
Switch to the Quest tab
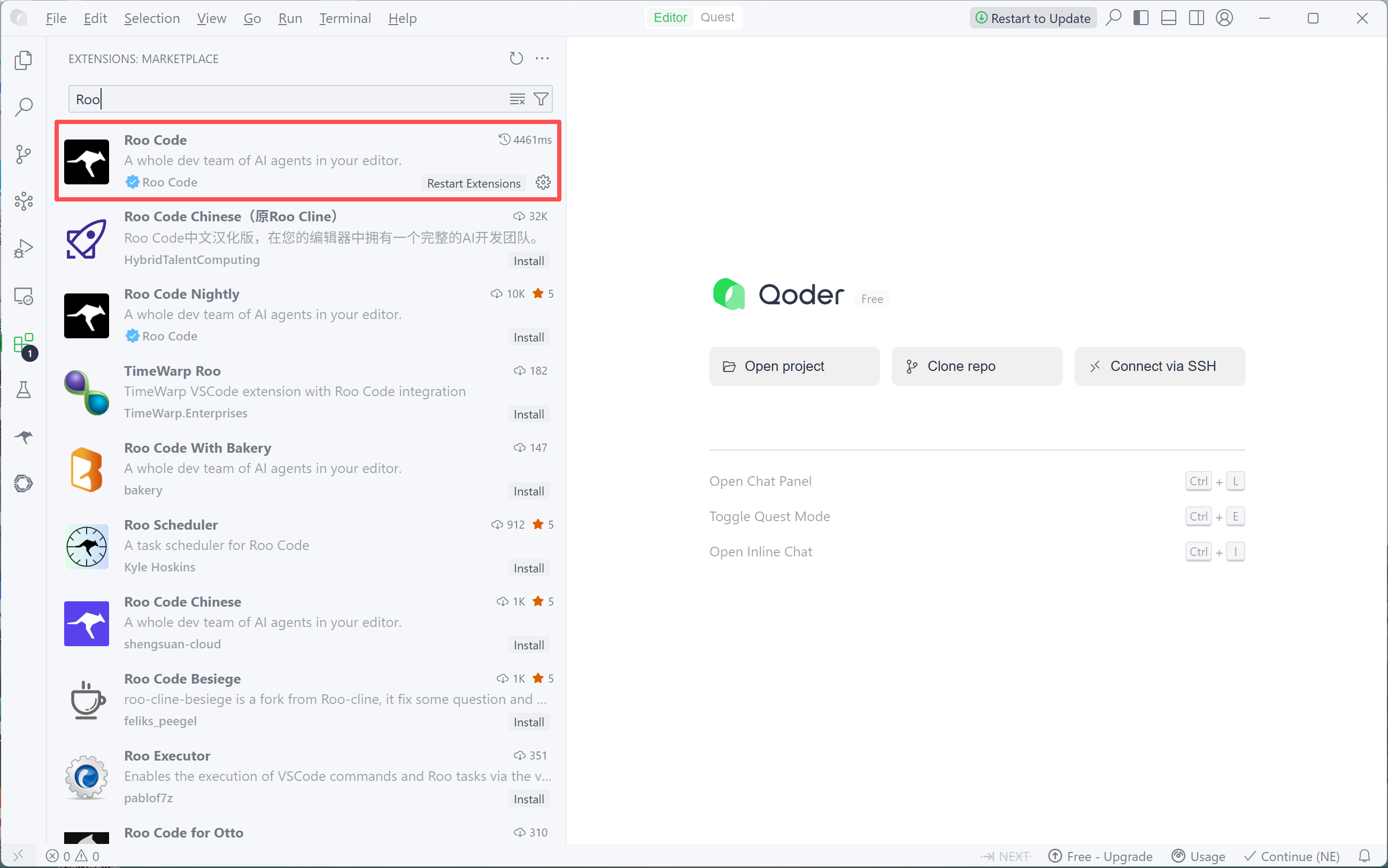[x=716, y=17]
